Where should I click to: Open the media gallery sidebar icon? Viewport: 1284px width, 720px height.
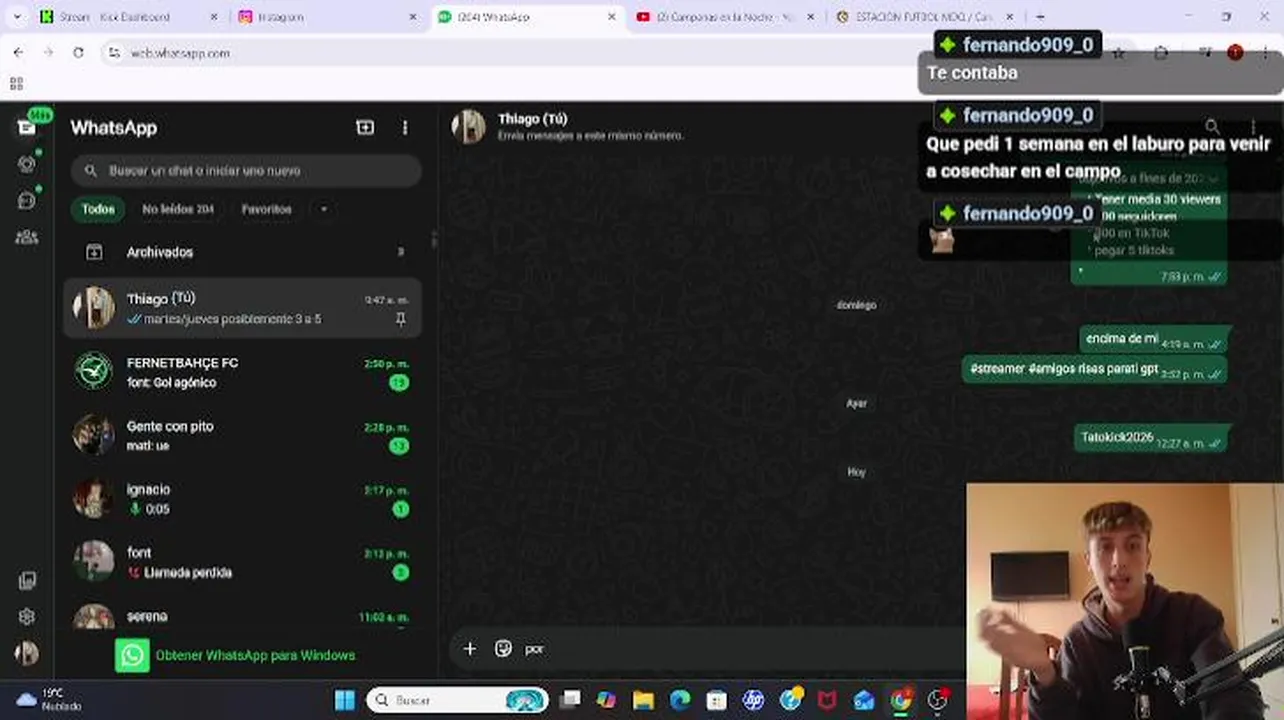tap(27, 580)
